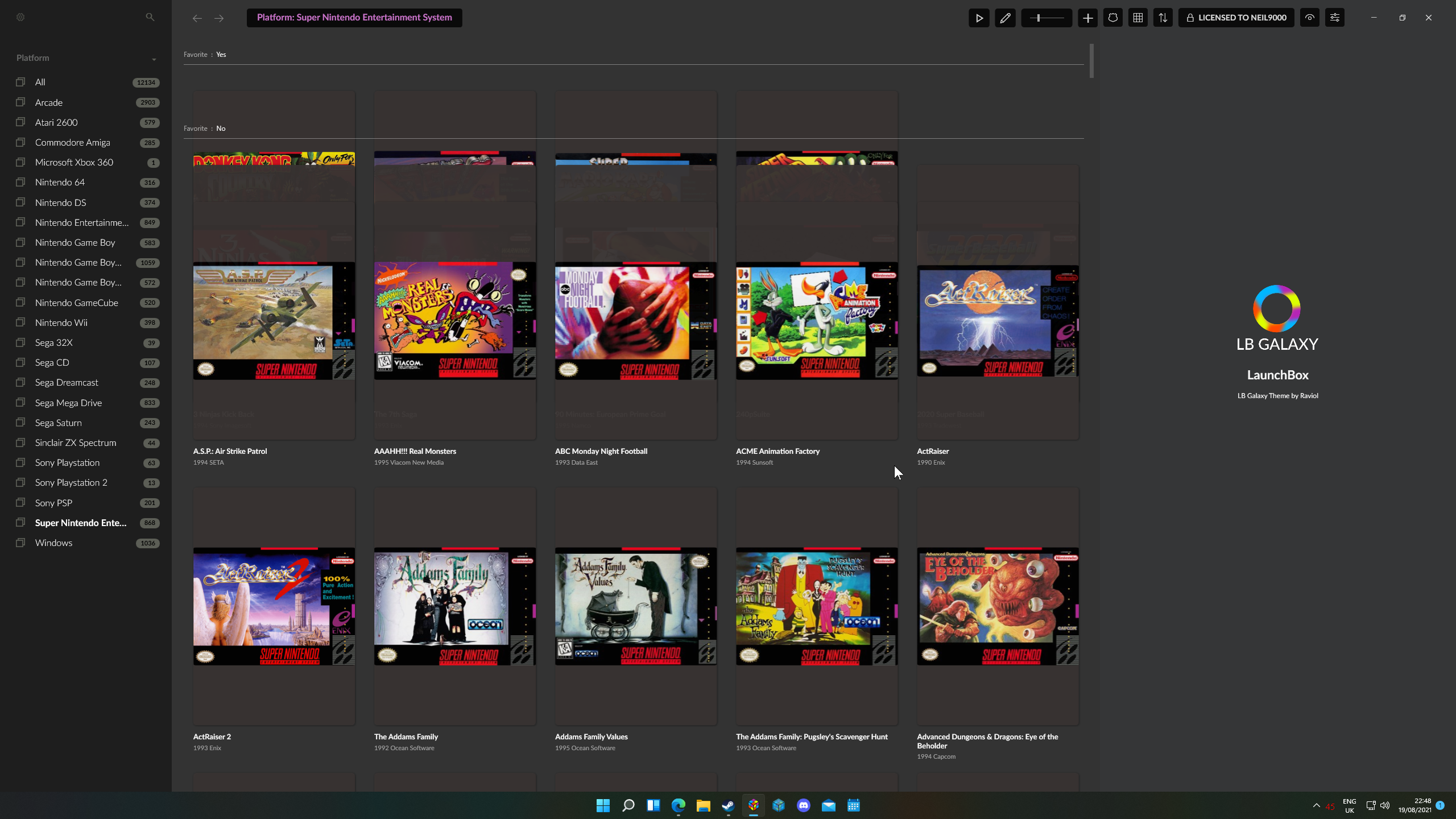Click the Nintendo Game Boy platform icon
Image resolution: width=1456 pixels, height=819 pixels.
click(20, 242)
